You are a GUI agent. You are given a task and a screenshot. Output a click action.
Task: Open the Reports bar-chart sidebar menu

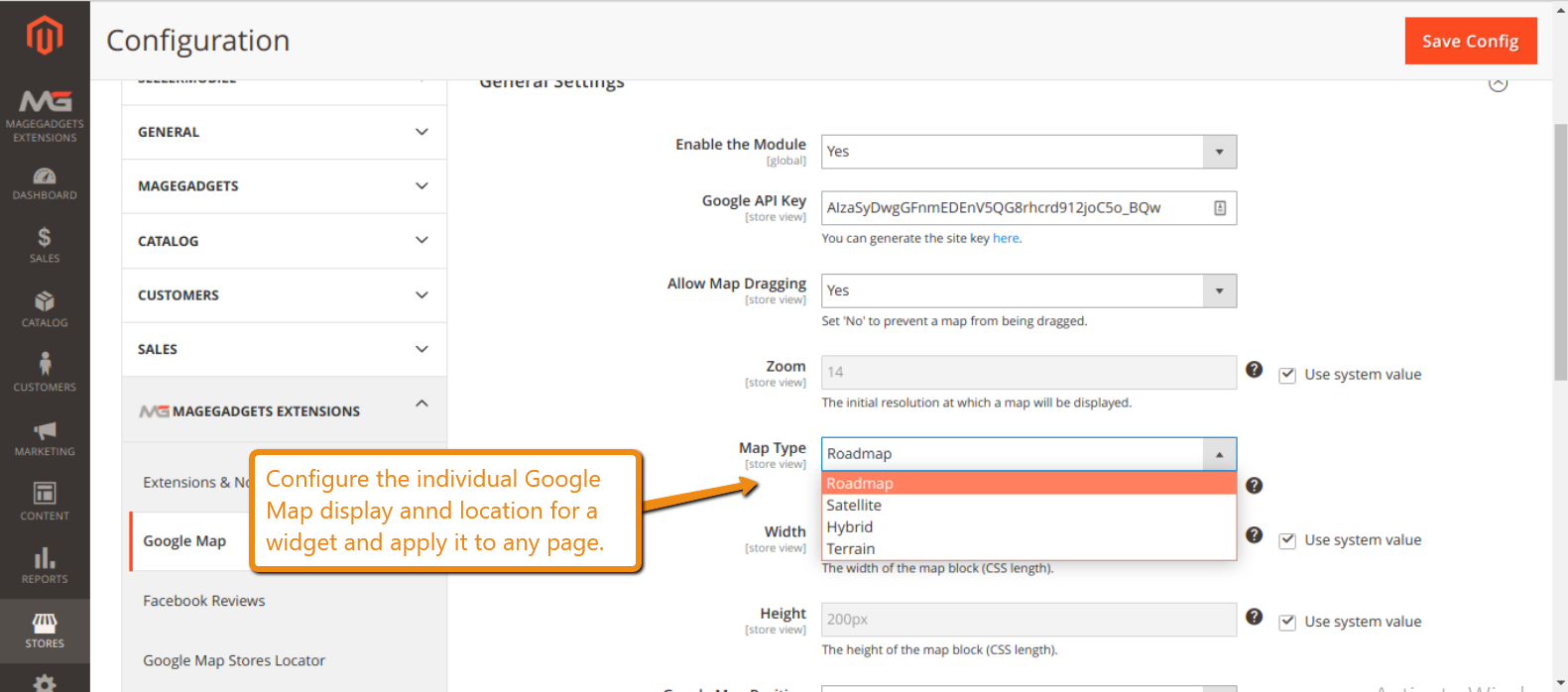tap(45, 565)
